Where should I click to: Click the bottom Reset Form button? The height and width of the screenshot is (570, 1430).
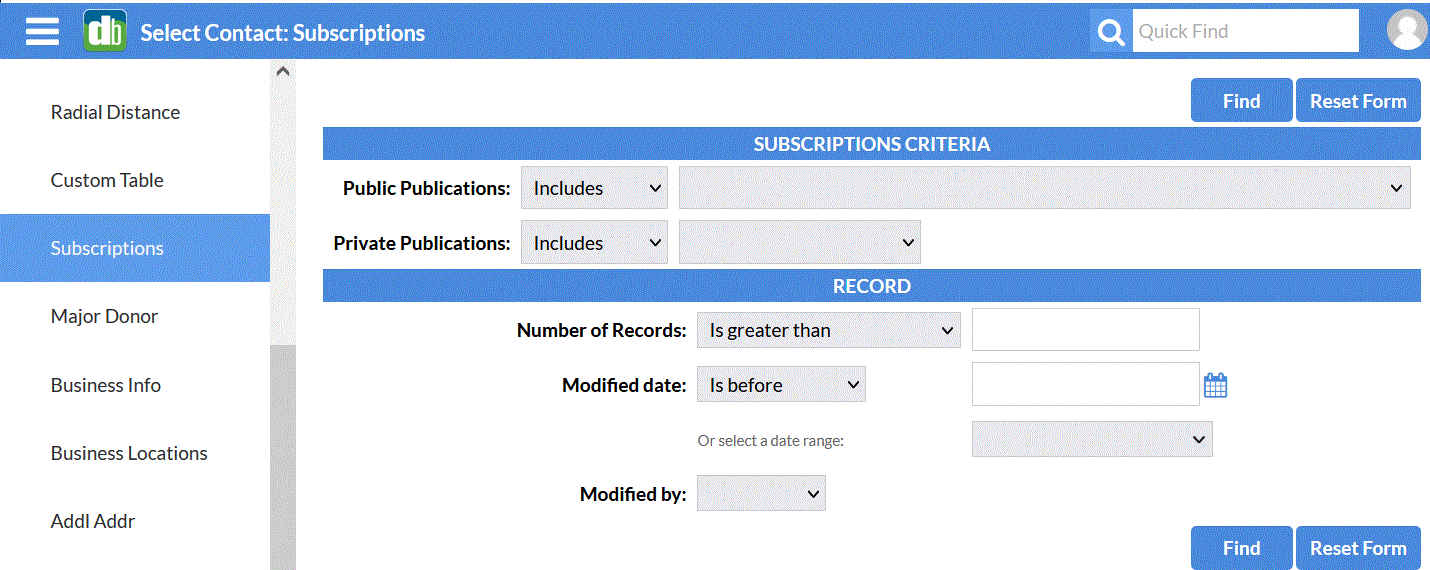pos(1358,548)
